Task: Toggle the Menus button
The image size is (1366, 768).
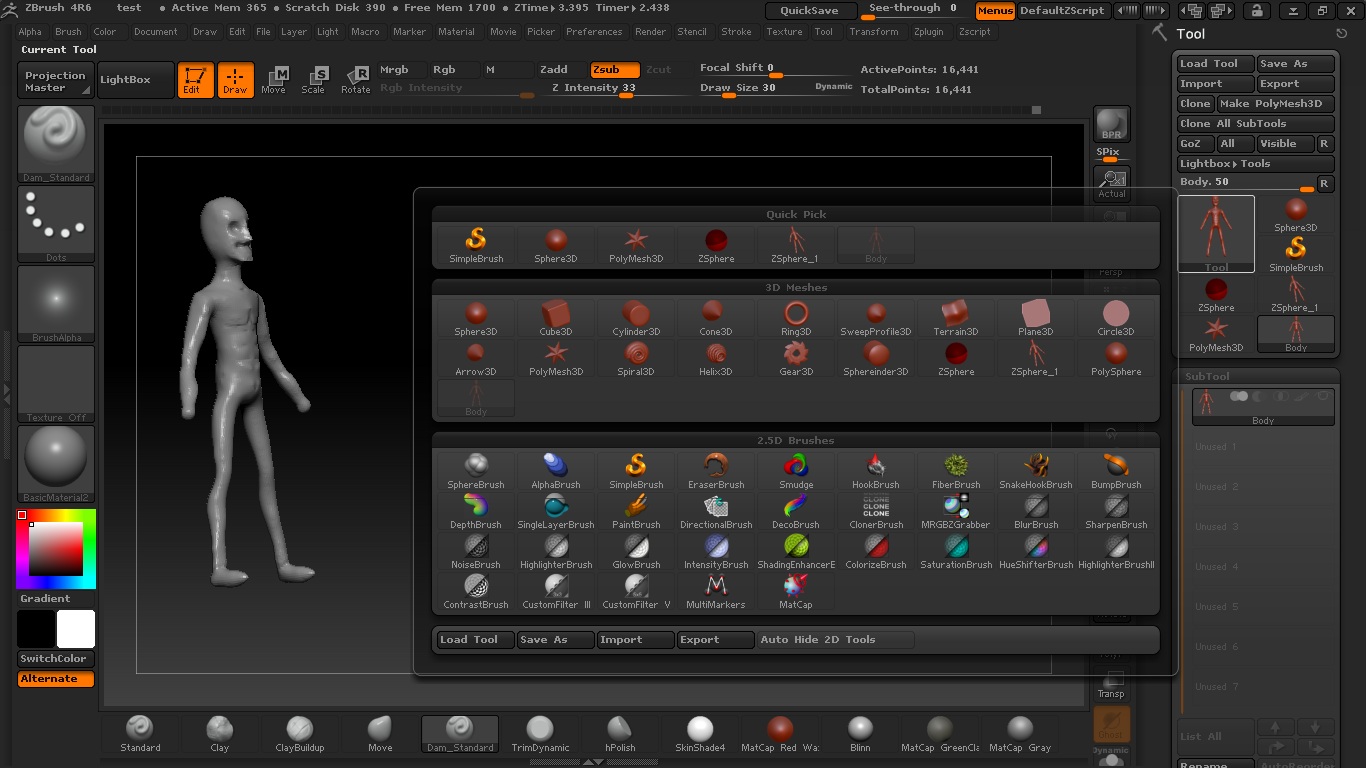Action: [995, 11]
